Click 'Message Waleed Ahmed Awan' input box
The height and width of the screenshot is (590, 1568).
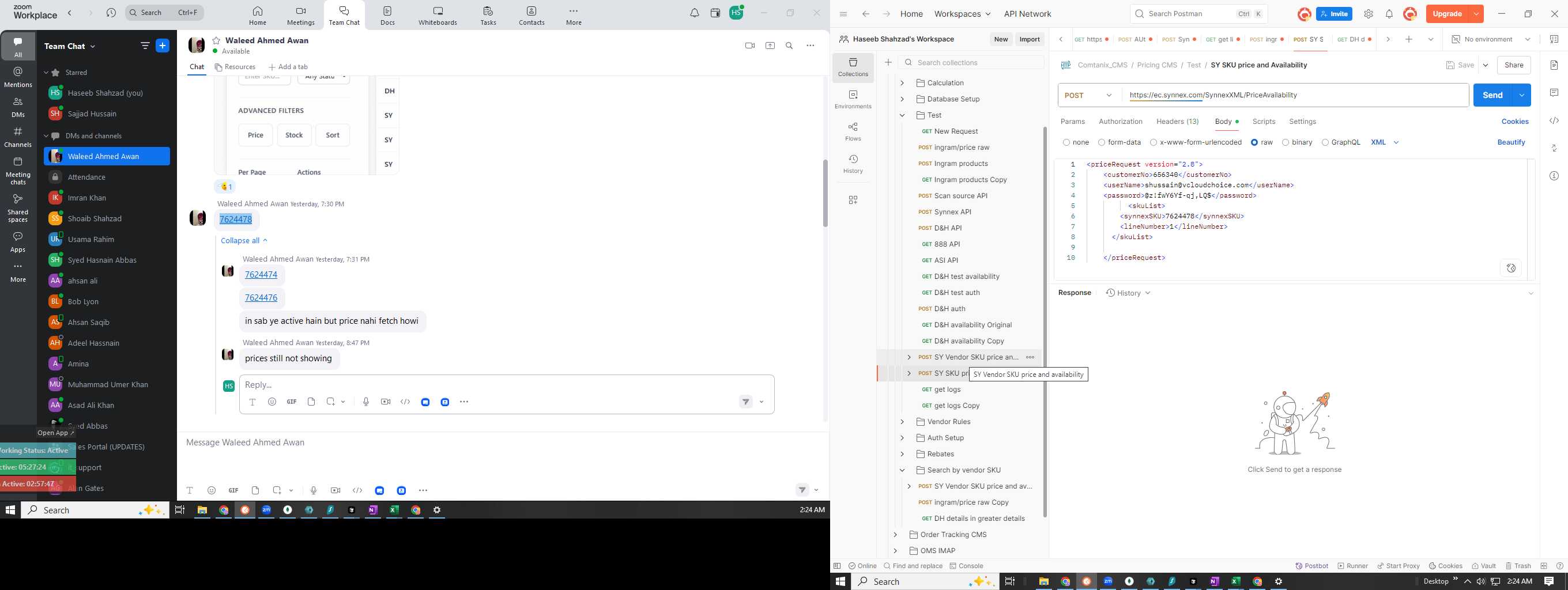point(503,442)
